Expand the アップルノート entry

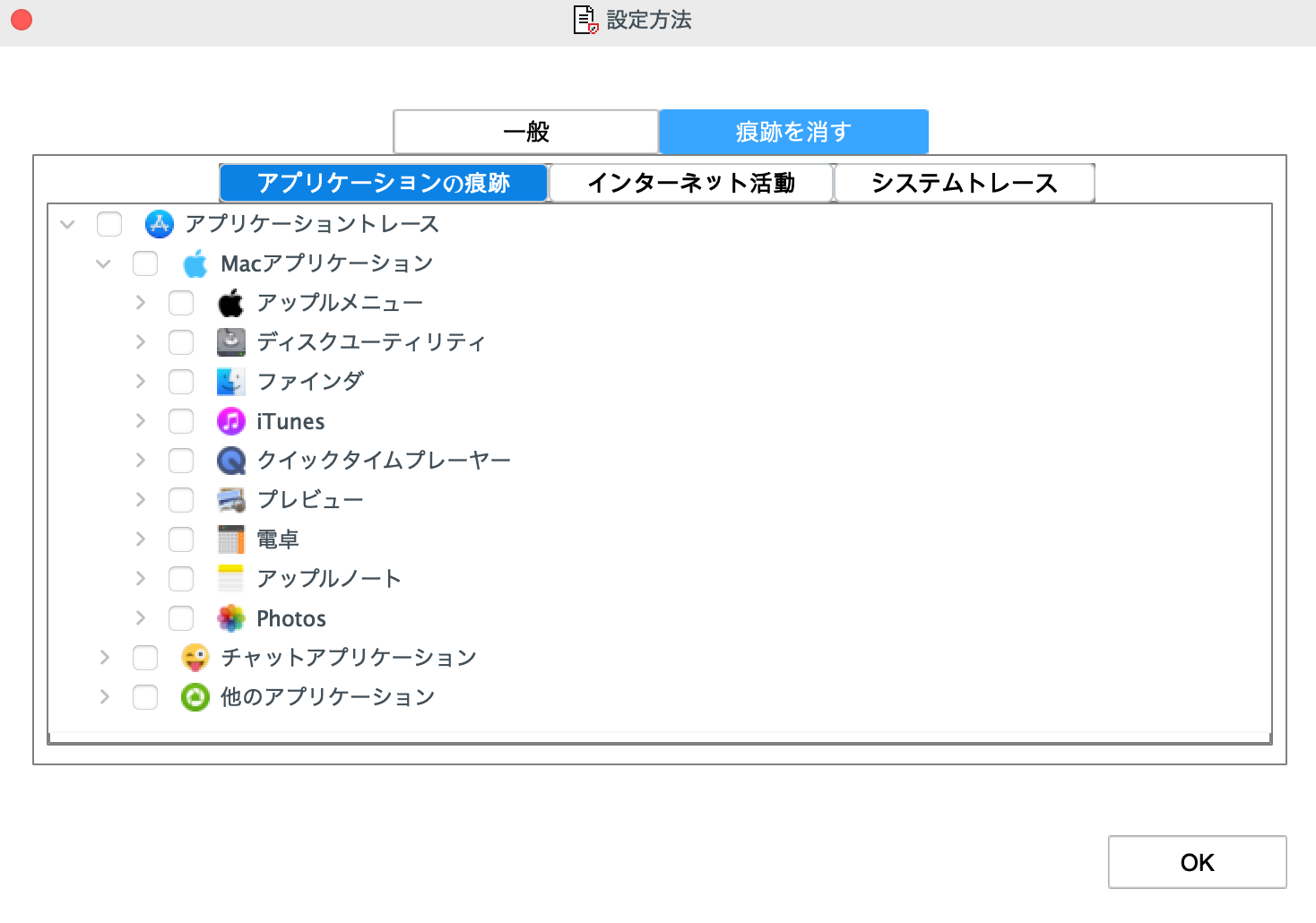pos(141,579)
